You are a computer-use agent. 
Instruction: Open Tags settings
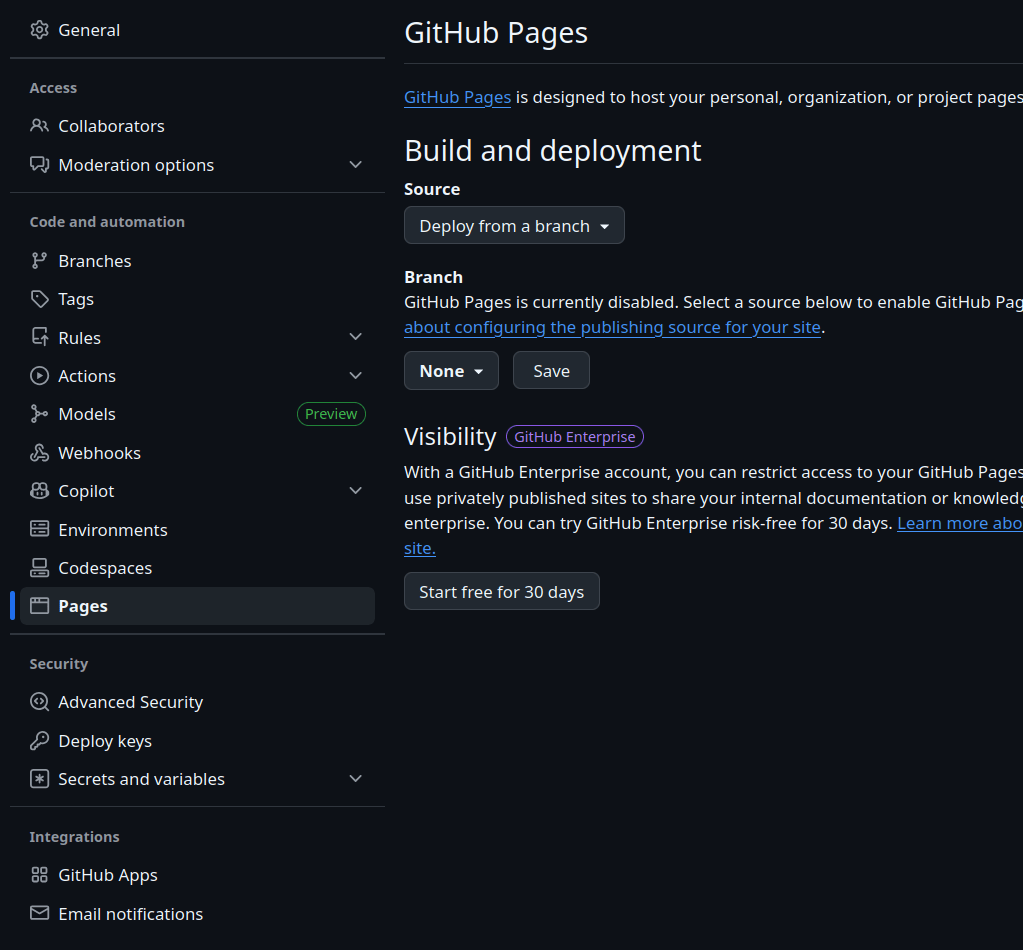197,299
